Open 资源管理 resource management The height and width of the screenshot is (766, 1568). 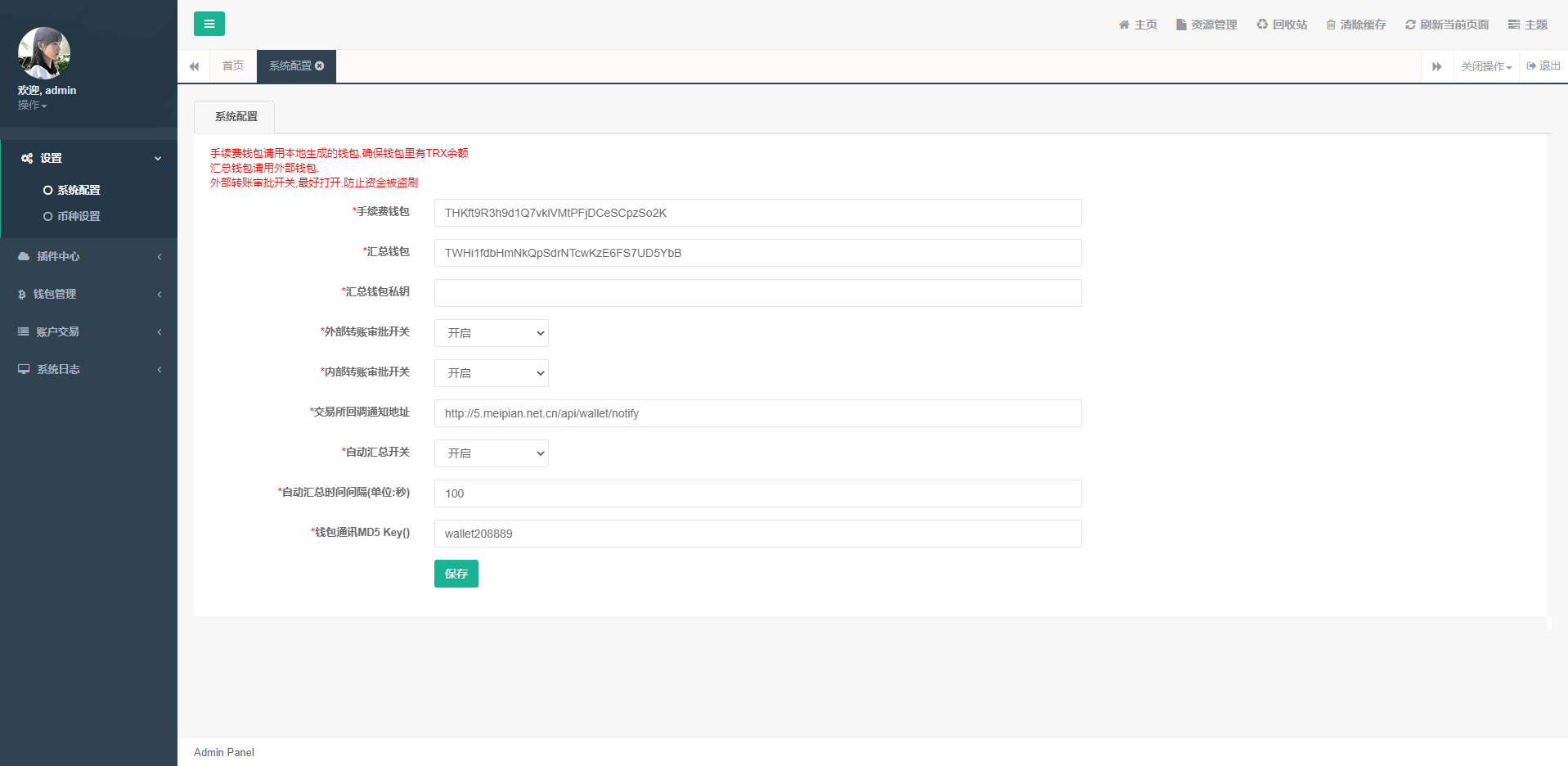coord(1206,25)
